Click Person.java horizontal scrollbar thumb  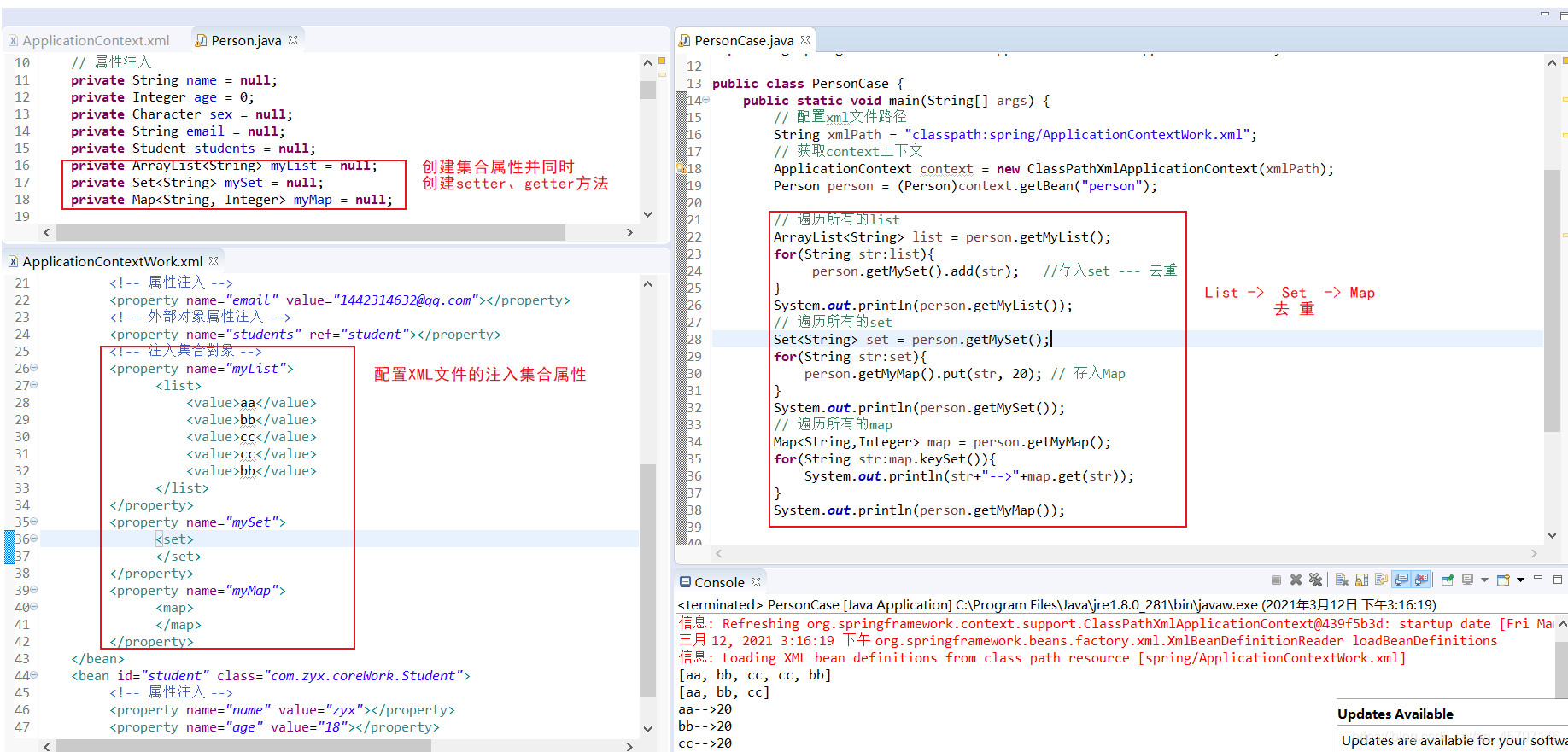pyautogui.click(x=310, y=232)
